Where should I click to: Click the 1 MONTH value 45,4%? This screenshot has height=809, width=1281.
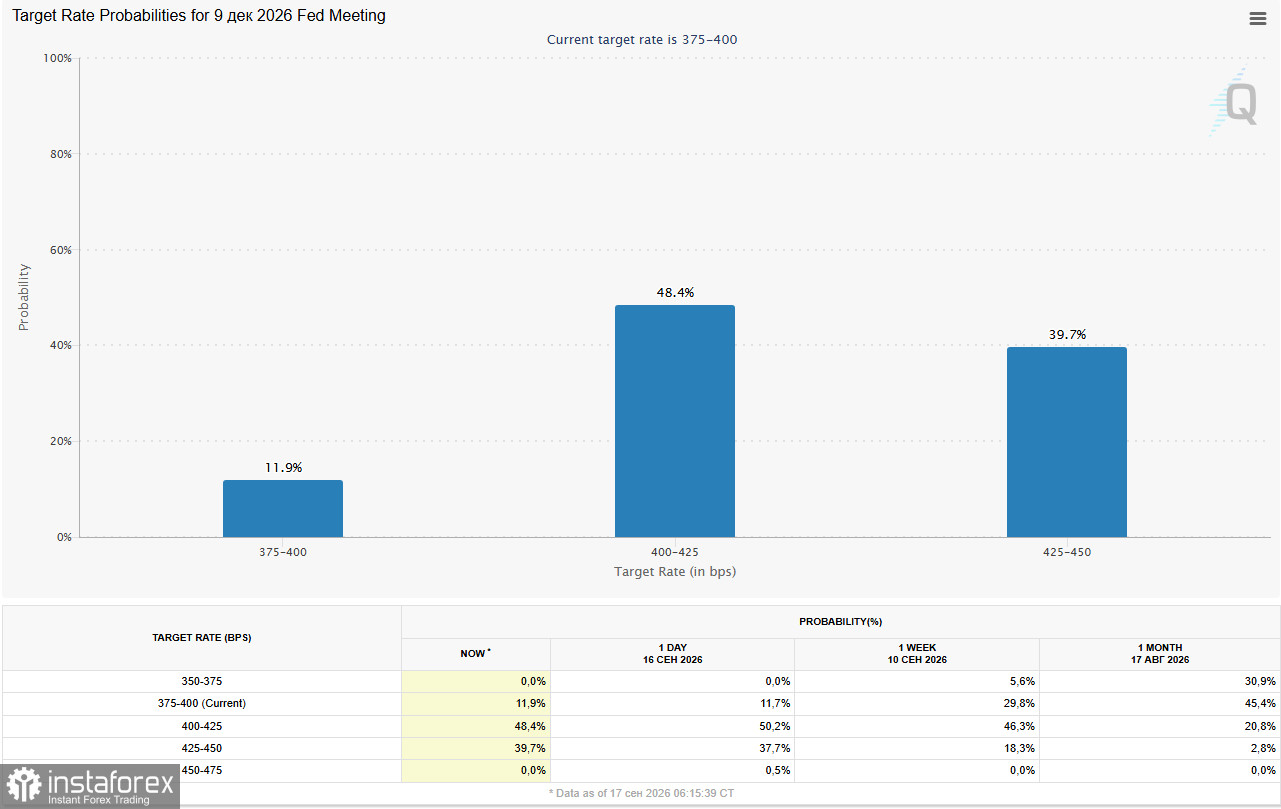[x=1260, y=703]
